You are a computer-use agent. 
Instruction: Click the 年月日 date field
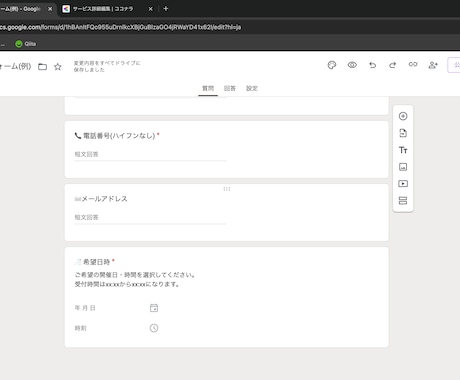(117, 308)
